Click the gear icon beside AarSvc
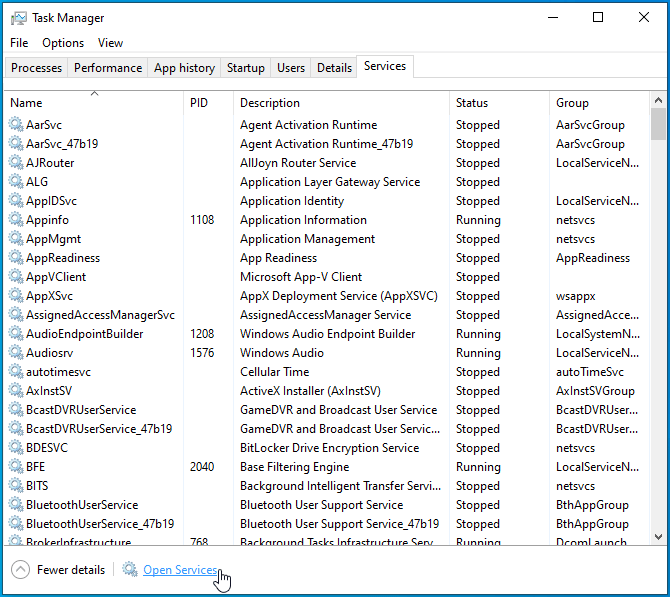 16,124
